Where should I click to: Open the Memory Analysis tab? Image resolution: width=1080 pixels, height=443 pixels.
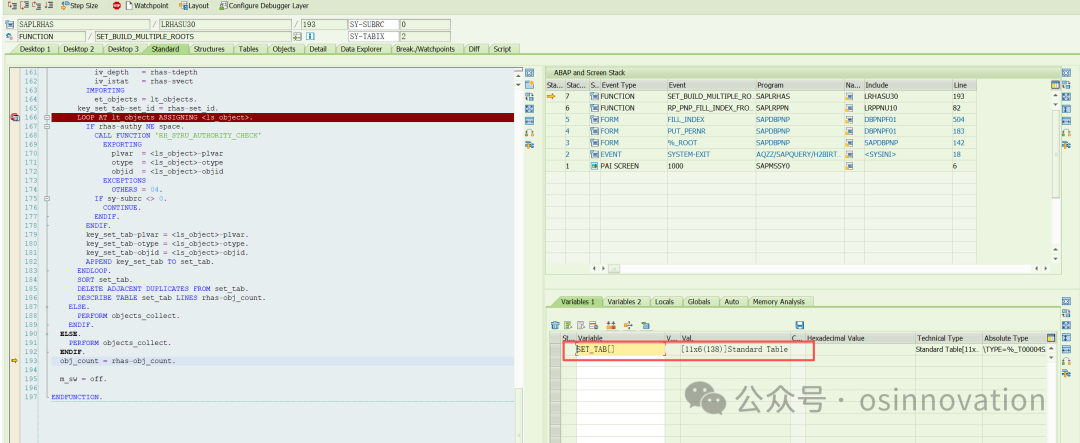pos(778,302)
